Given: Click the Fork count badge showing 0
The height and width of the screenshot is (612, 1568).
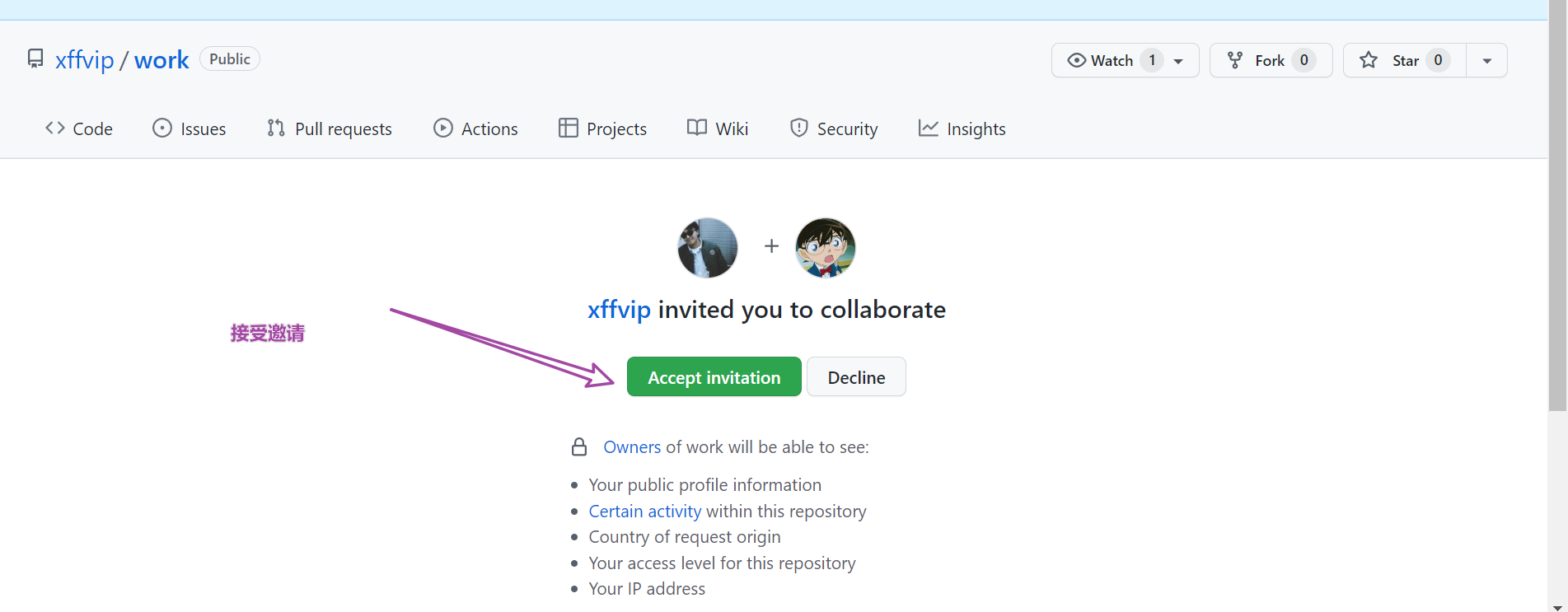Looking at the screenshot, I should [x=1304, y=60].
